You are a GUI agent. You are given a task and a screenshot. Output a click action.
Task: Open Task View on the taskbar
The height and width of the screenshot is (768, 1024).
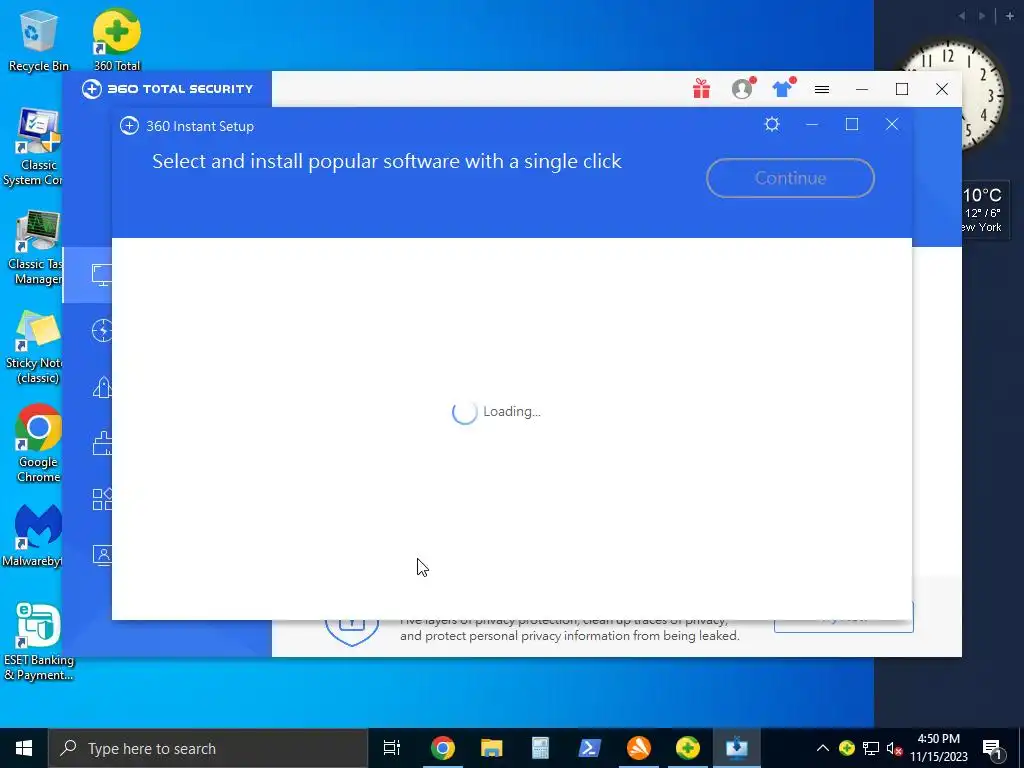pos(392,748)
